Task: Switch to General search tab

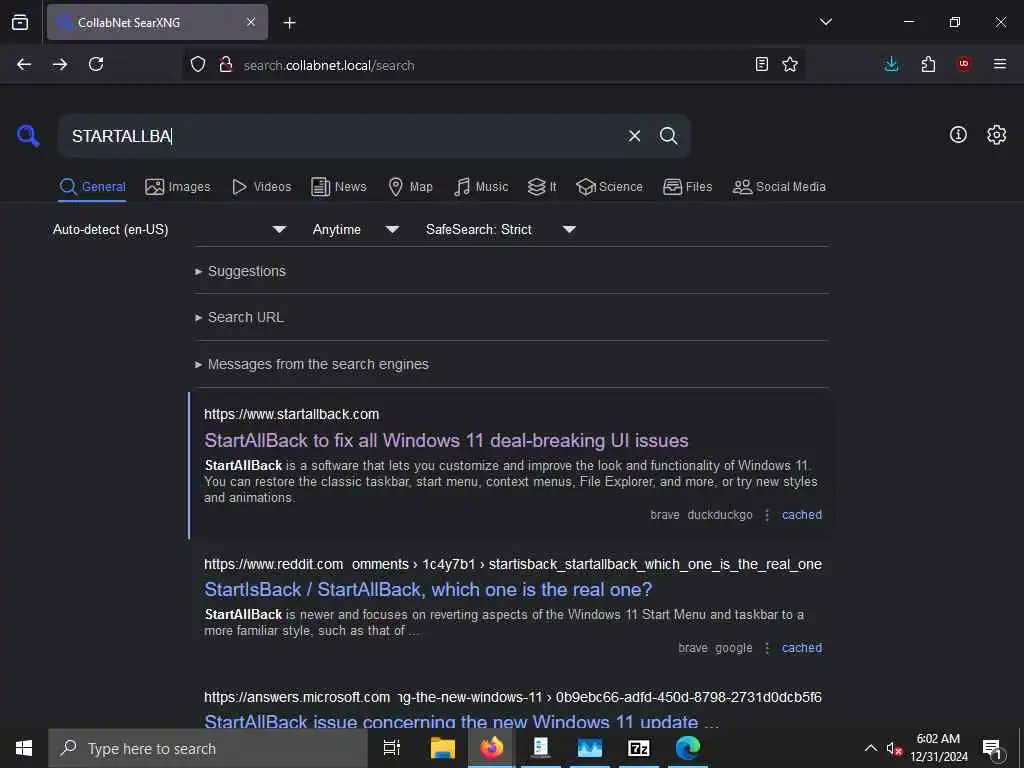Action: [92, 187]
